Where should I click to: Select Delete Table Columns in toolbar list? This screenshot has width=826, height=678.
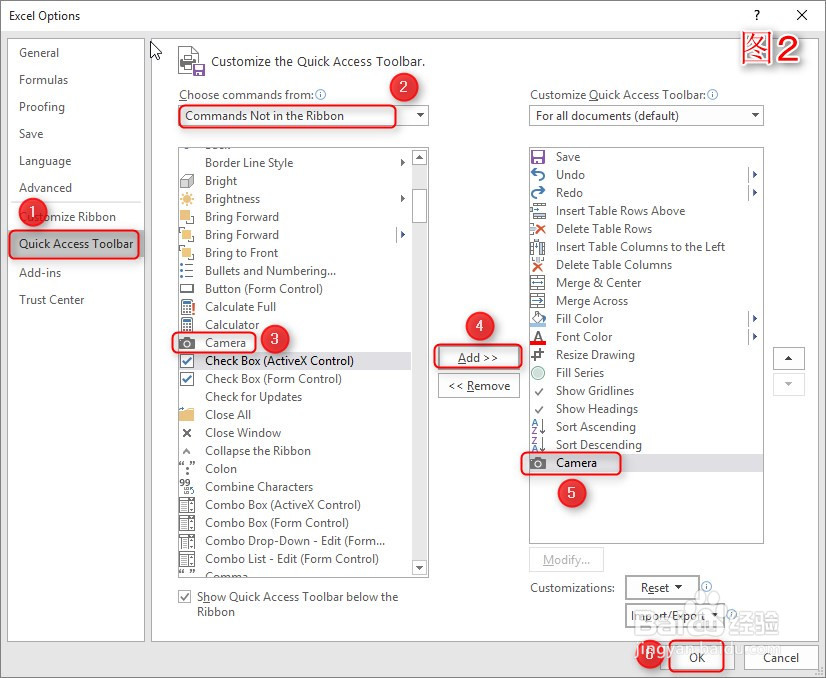646,265
